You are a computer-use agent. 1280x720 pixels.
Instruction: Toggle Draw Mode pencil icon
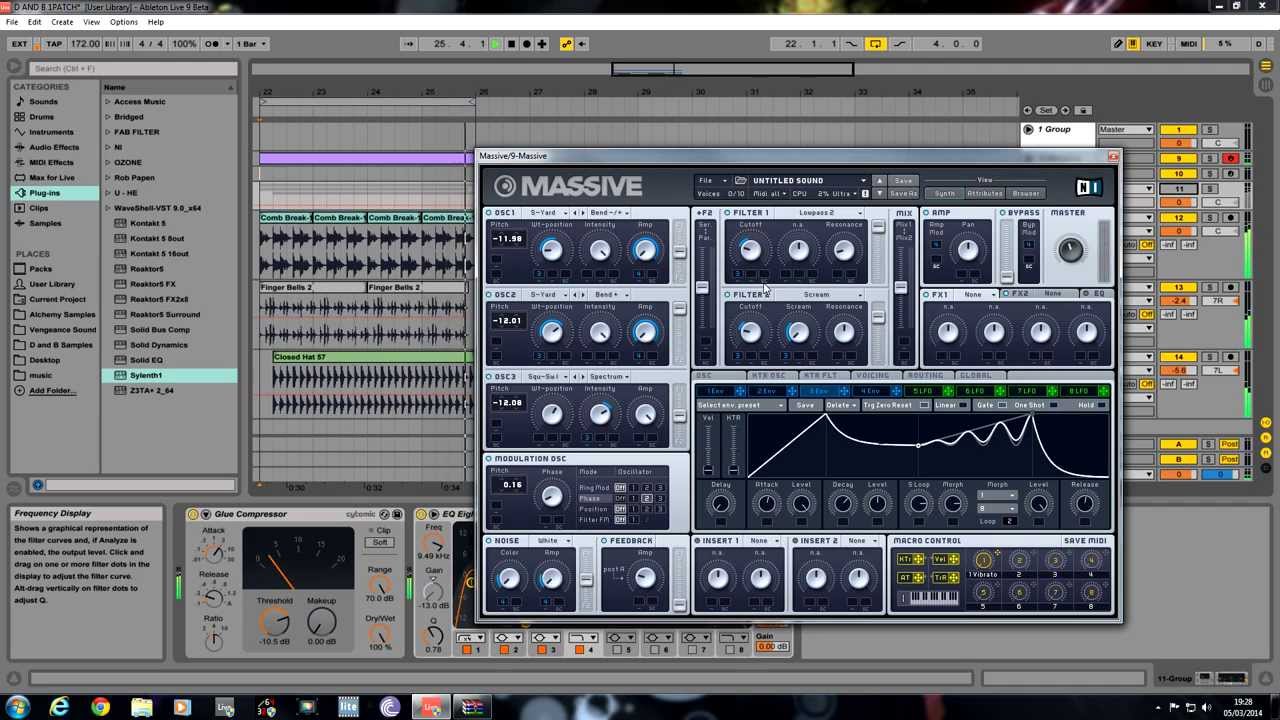click(1118, 44)
